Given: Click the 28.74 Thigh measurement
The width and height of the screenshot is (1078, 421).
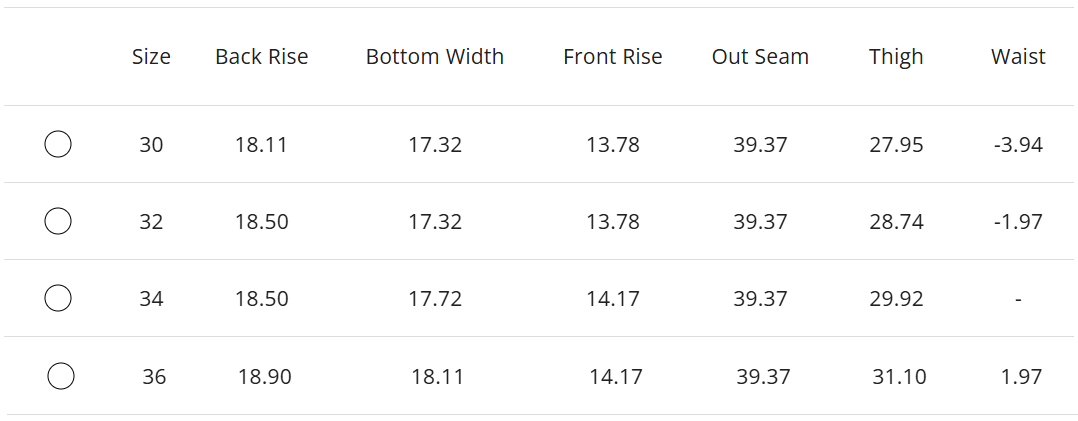Looking at the screenshot, I should 896,222.
